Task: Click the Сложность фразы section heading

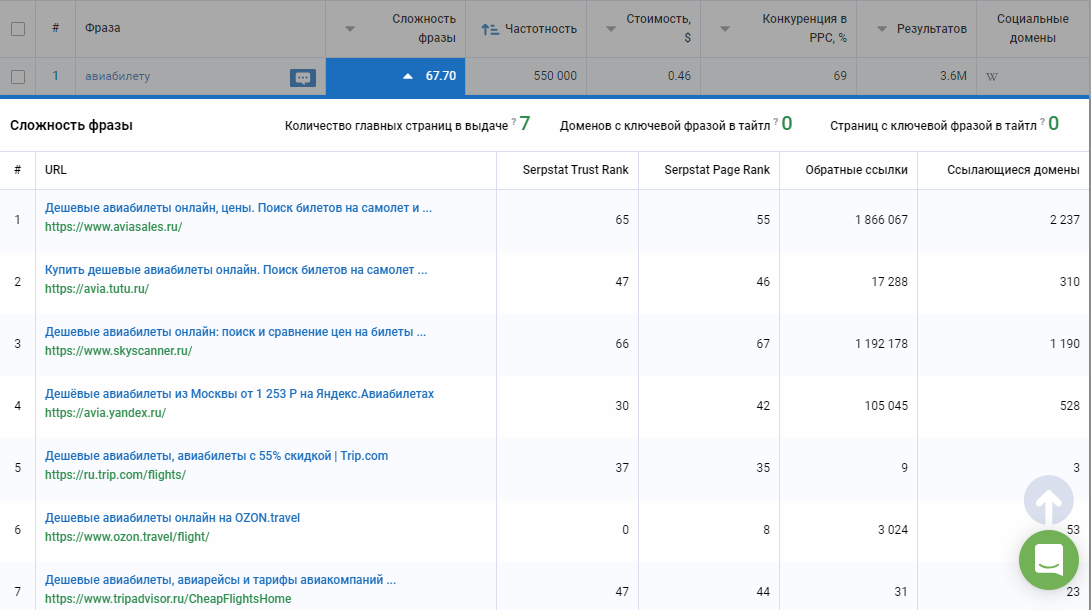Action: 71,126
